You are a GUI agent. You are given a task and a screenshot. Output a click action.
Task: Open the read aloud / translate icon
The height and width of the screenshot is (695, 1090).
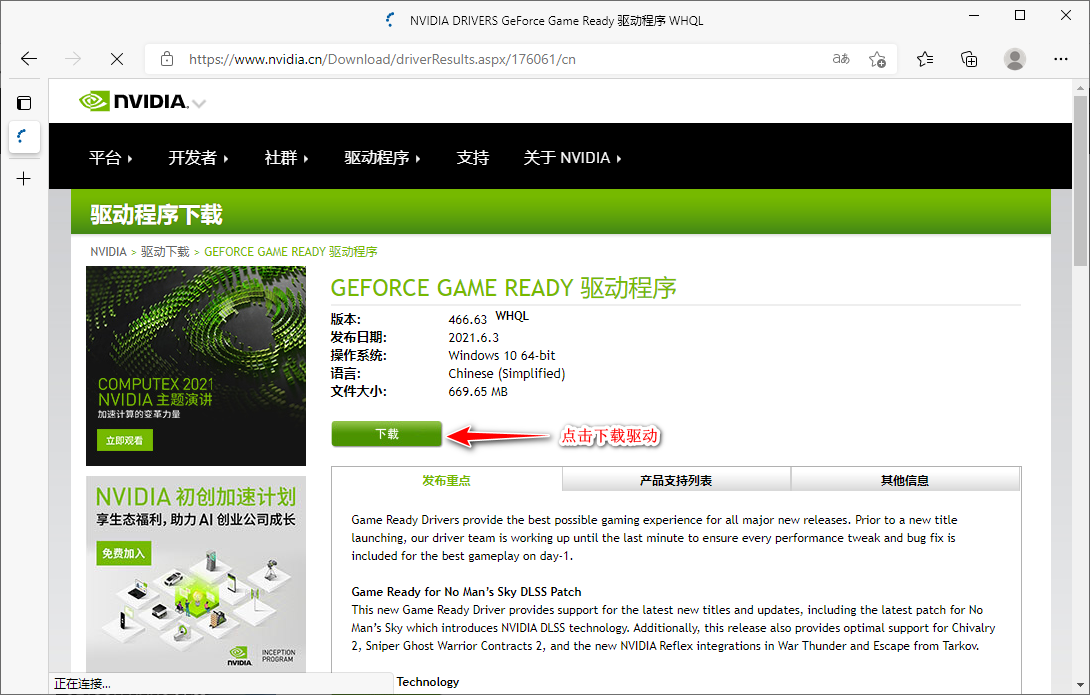pos(841,59)
